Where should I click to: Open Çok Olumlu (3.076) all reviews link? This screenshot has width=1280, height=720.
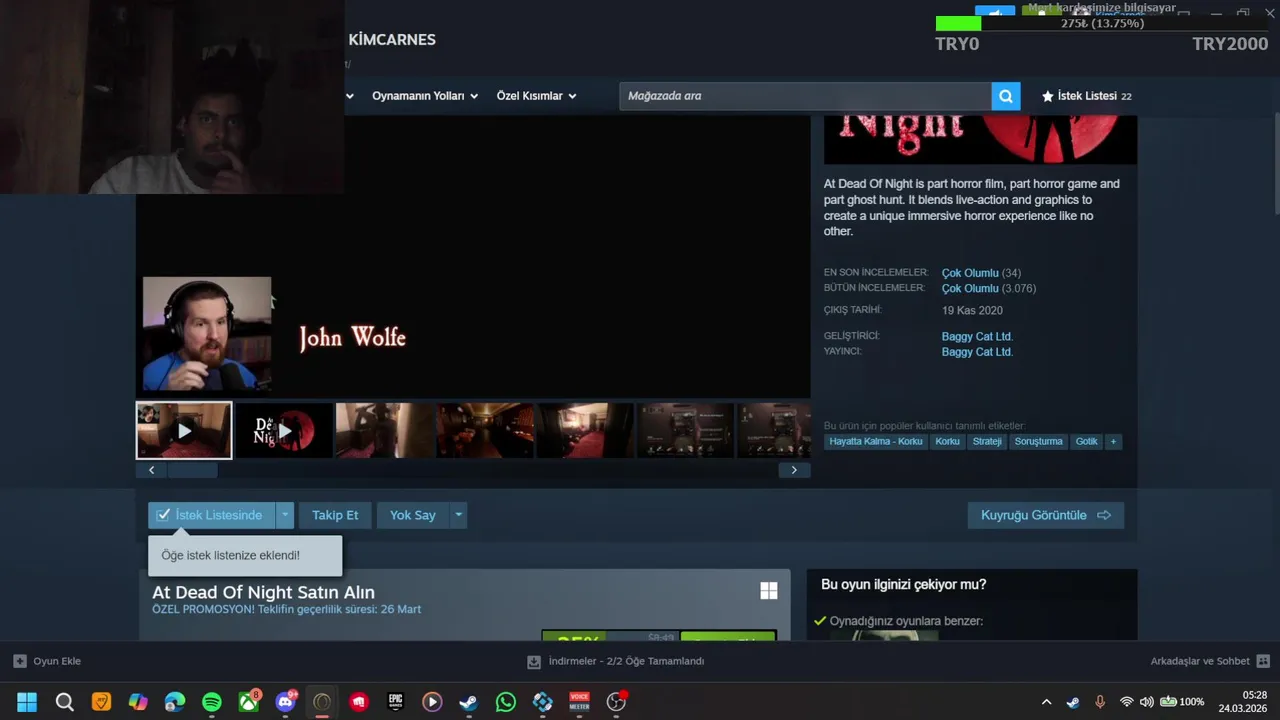click(989, 288)
